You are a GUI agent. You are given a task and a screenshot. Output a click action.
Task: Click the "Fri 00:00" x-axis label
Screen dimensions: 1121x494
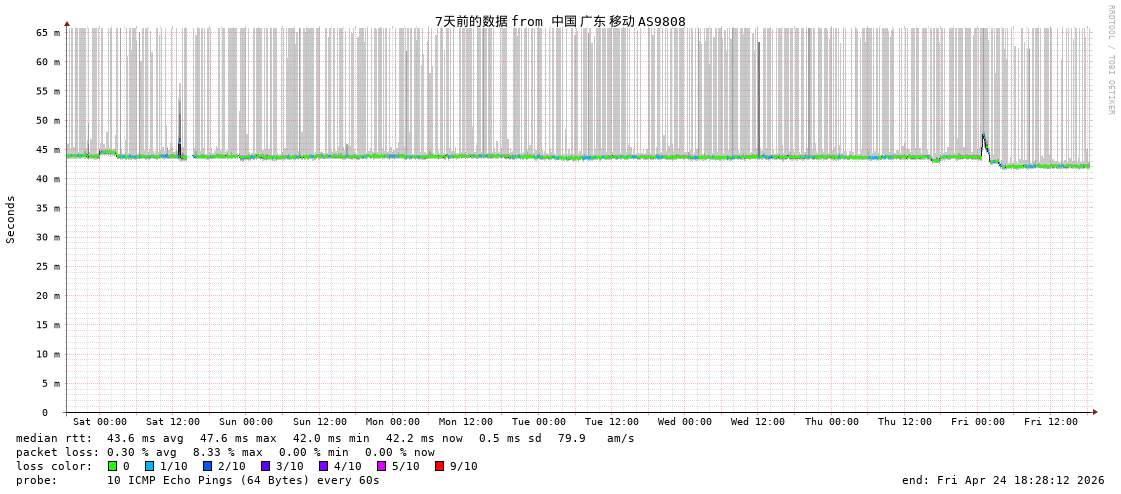977,422
